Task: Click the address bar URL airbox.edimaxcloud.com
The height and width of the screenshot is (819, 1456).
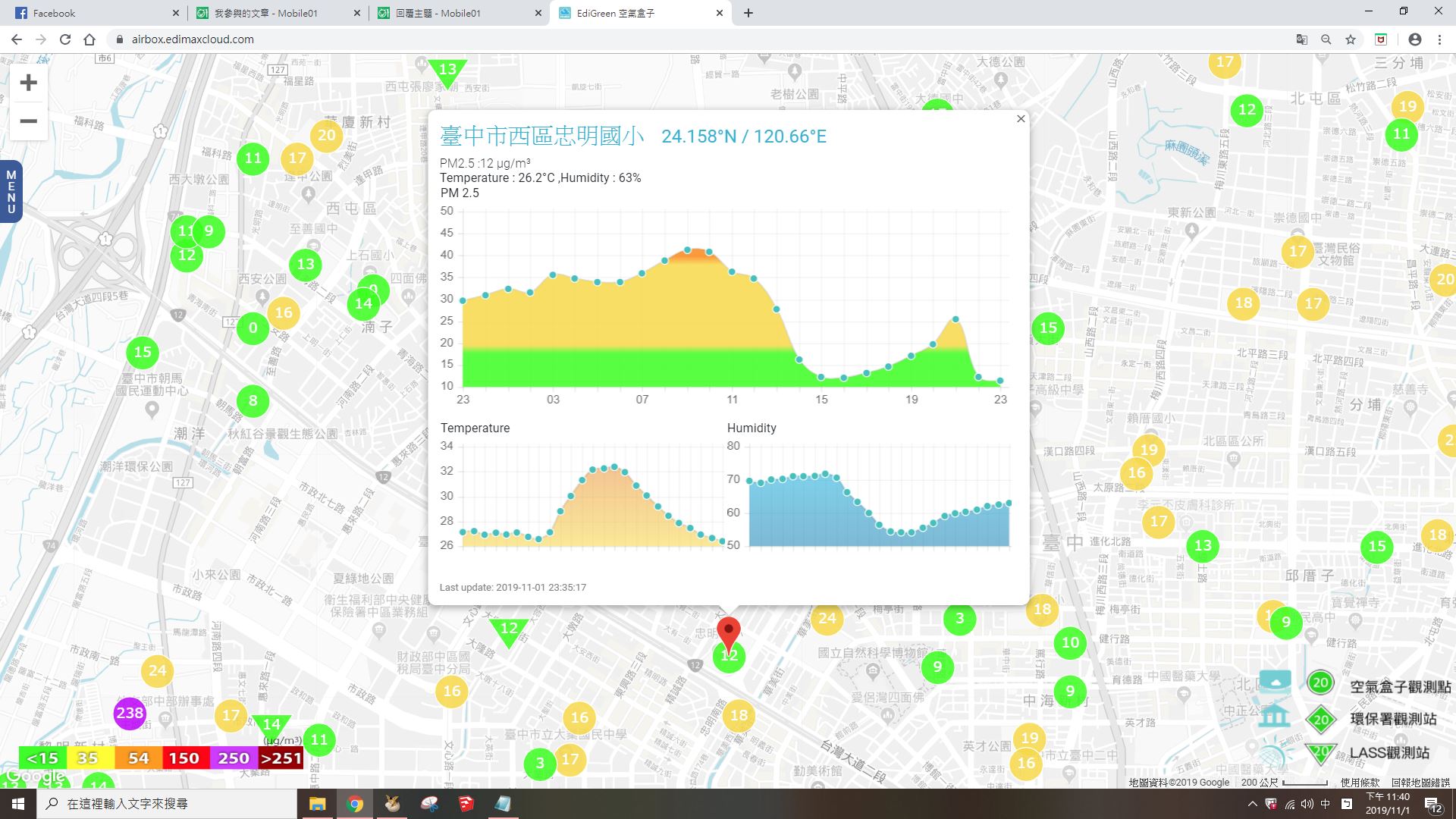Action: pyautogui.click(x=193, y=39)
